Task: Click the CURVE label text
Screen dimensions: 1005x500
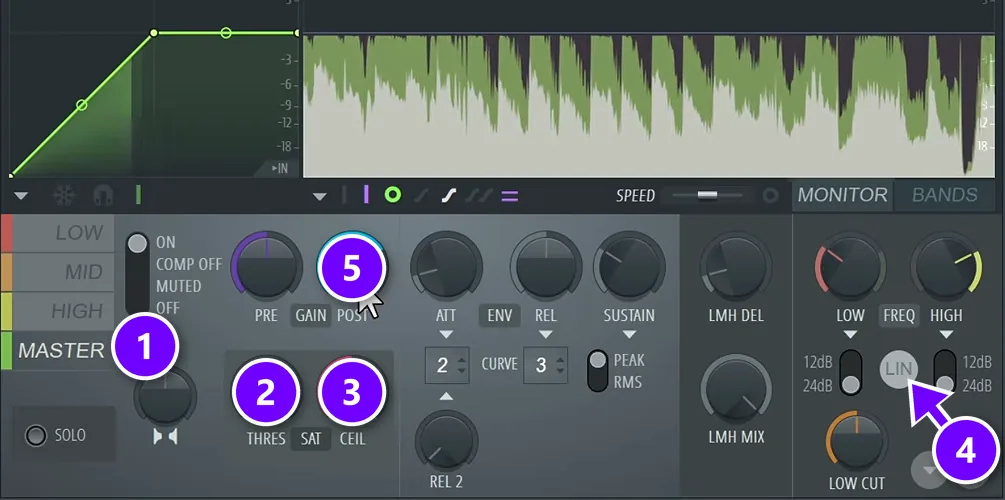Action: pos(500,365)
